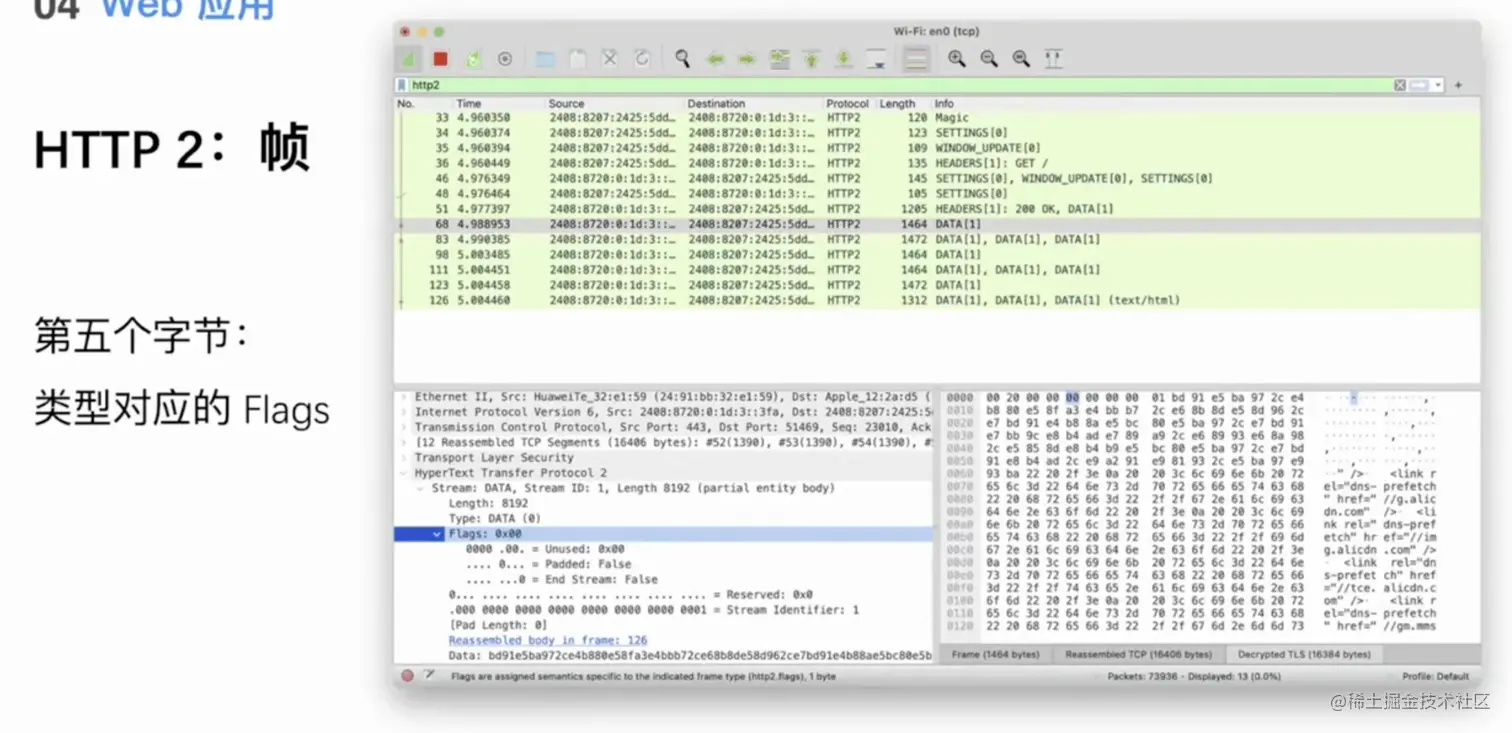Select the End Stream: False line
Image resolution: width=1512 pixels, height=733 pixels.
(x=561, y=579)
